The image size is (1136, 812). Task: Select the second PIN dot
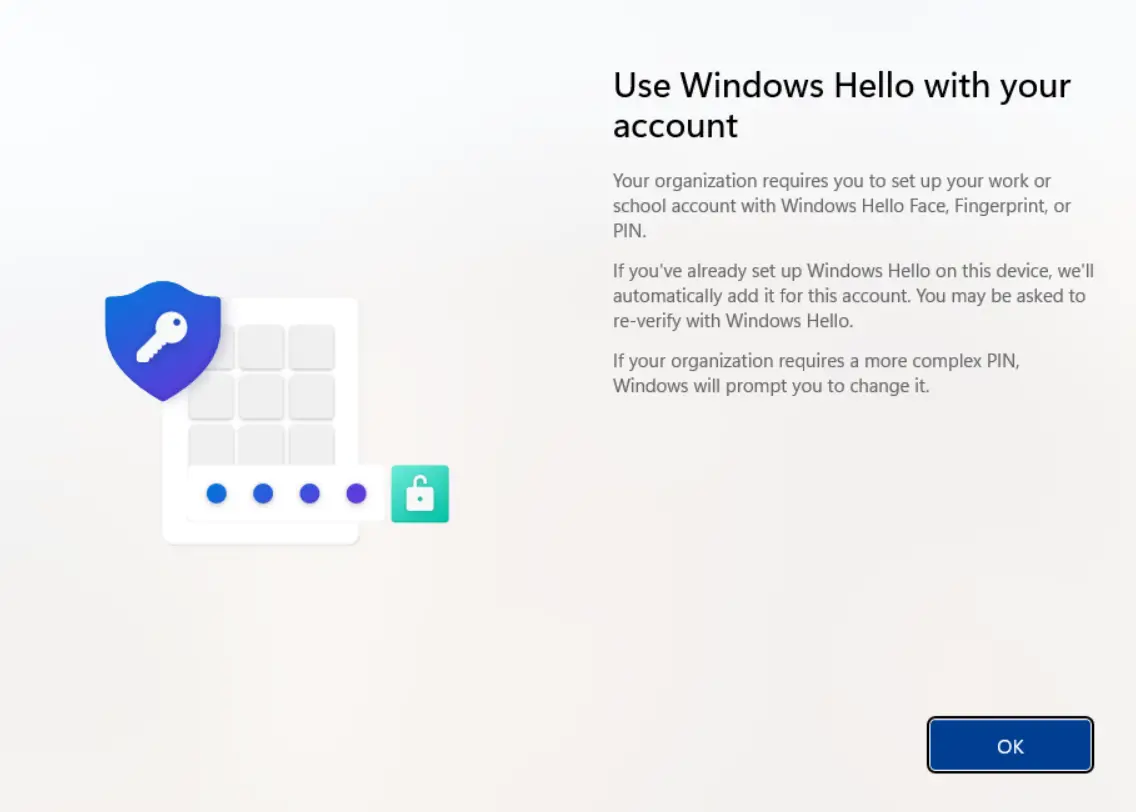(x=262, y=493)
